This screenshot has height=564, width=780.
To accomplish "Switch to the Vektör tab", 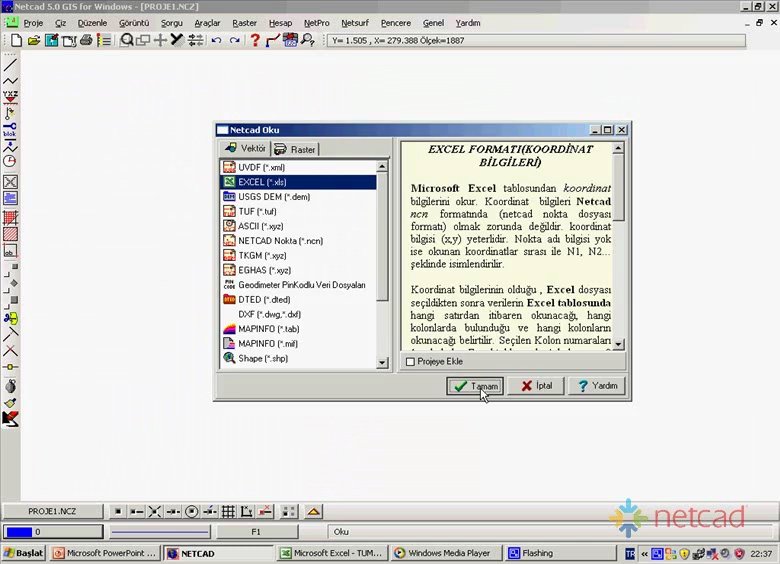I will [245, 148].
